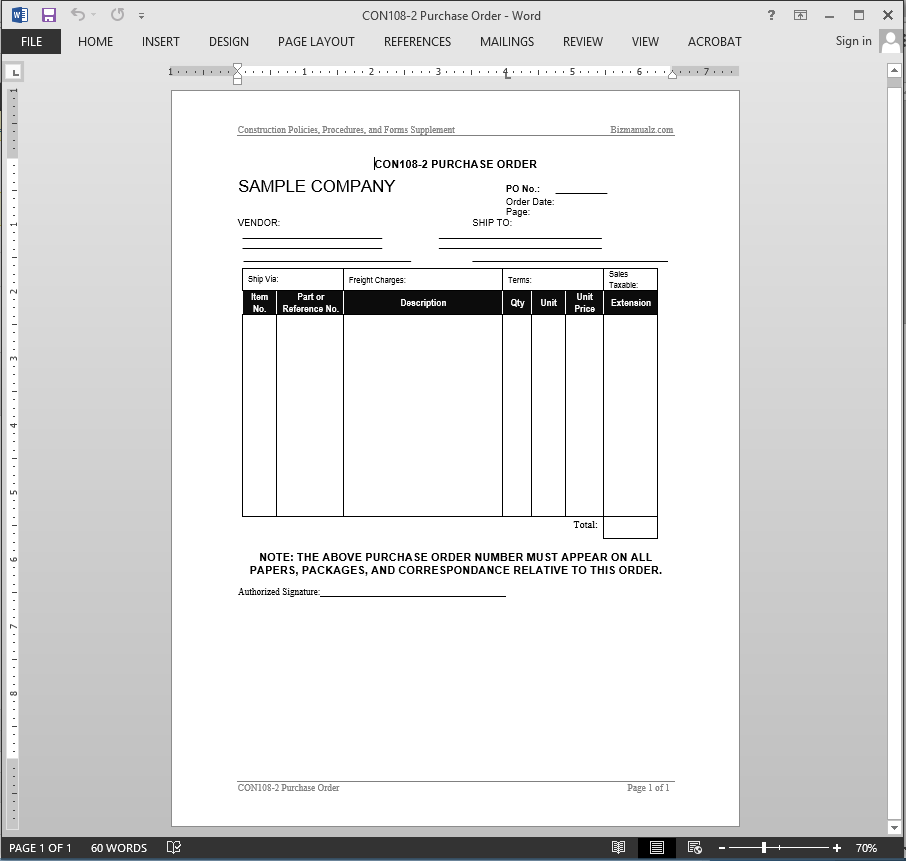Click the Total amount box
This screenshot has height=861, width=906.
[630, 528]
